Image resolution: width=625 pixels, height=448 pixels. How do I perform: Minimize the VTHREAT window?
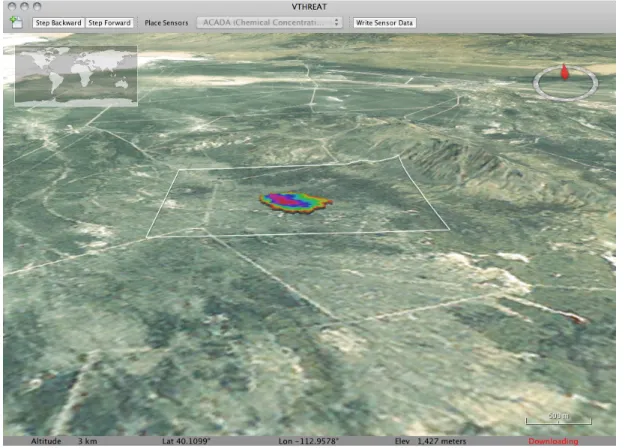point(24,6)
